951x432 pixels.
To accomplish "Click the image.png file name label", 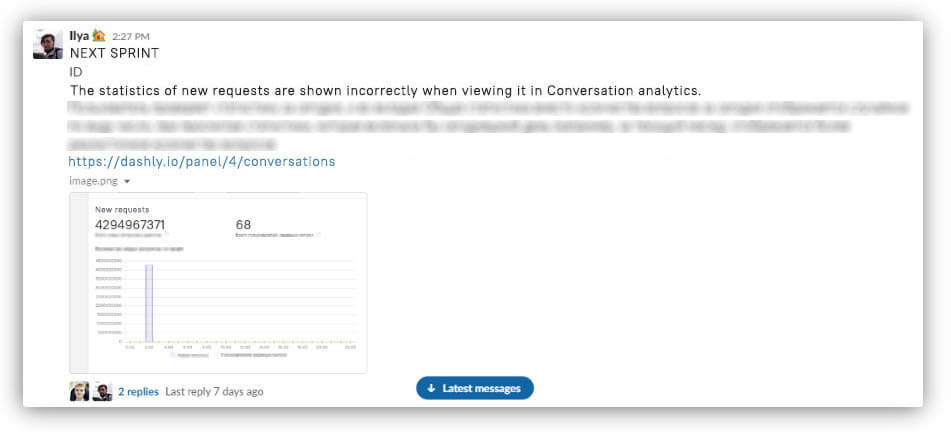I will coord(94,181).
